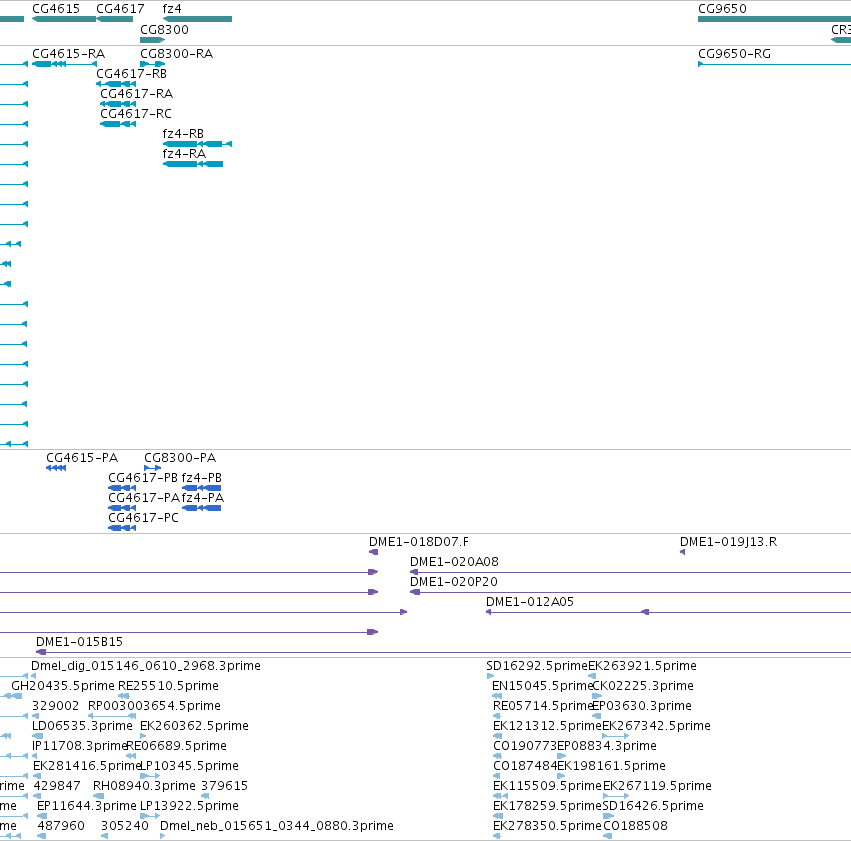Click the 379615 feature label

coord(224,786)
